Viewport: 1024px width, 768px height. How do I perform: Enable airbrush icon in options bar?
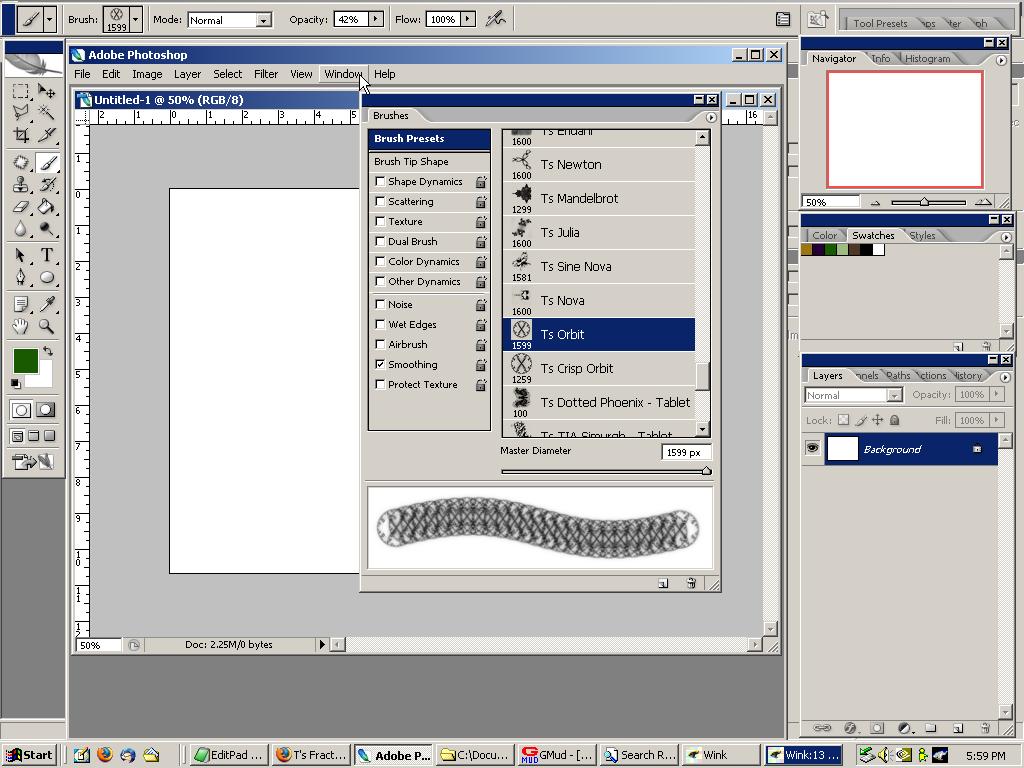pos(494,19)
